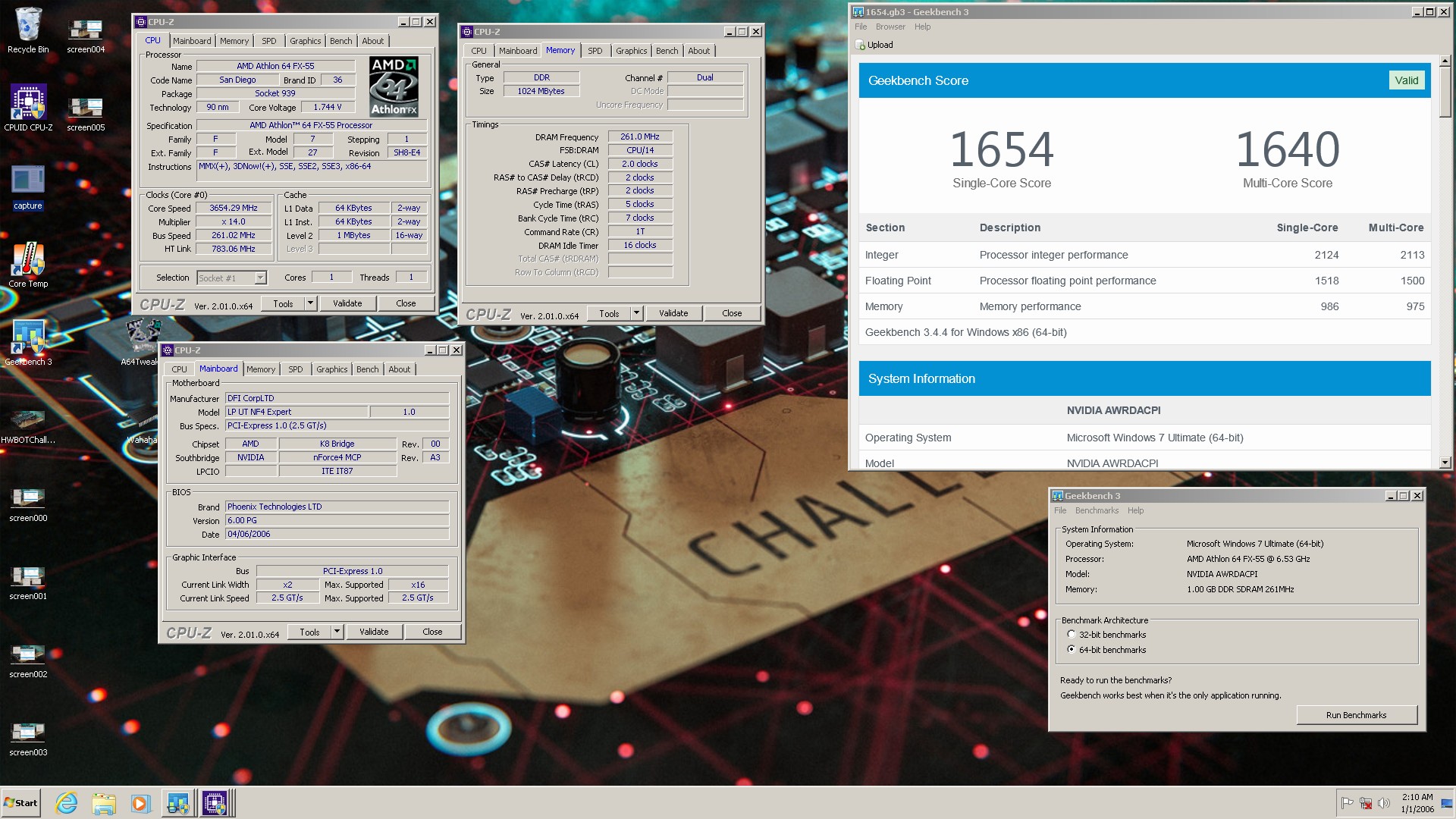Open Action Center flag tray icon
The height and width of the screenshot is (819, 1456).
coord(1348,803)
